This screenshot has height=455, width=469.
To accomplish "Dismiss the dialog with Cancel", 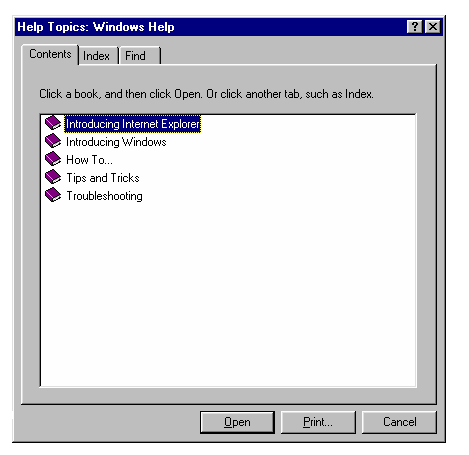I will pyautogui.click(x=399, y=422).
